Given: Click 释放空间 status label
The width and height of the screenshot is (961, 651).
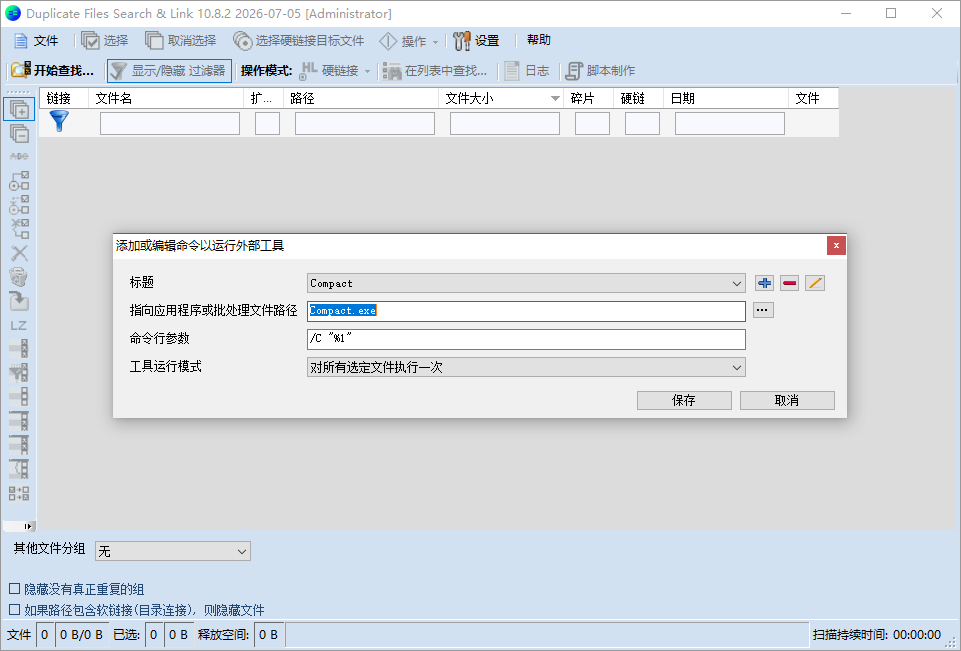Looking at the screenshot, I should point(223,634).
